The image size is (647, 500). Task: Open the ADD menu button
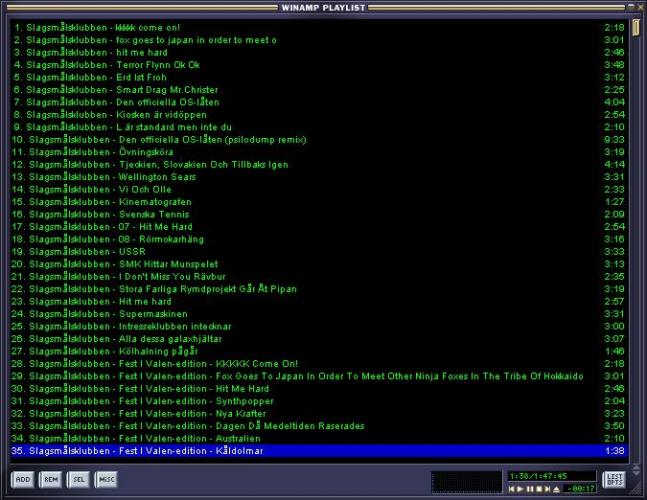(22, 480)
